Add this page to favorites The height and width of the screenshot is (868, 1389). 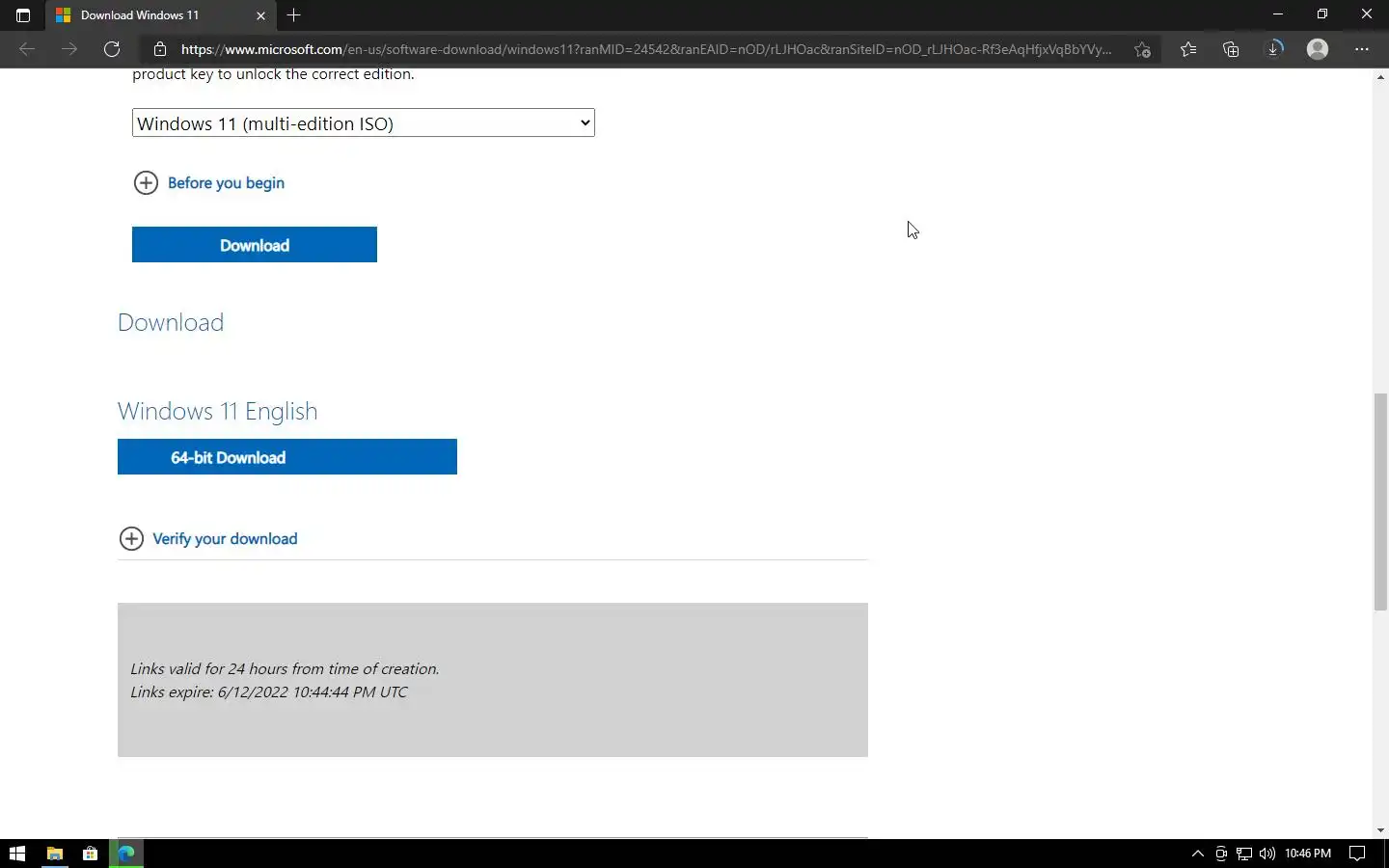[1143, 49]
